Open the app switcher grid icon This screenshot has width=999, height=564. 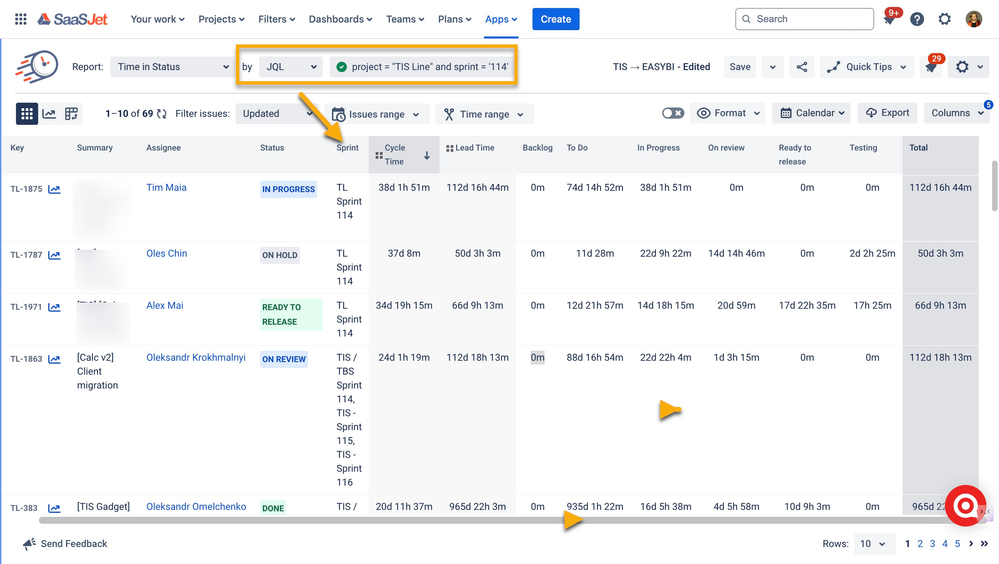click(x=20, y=19)
